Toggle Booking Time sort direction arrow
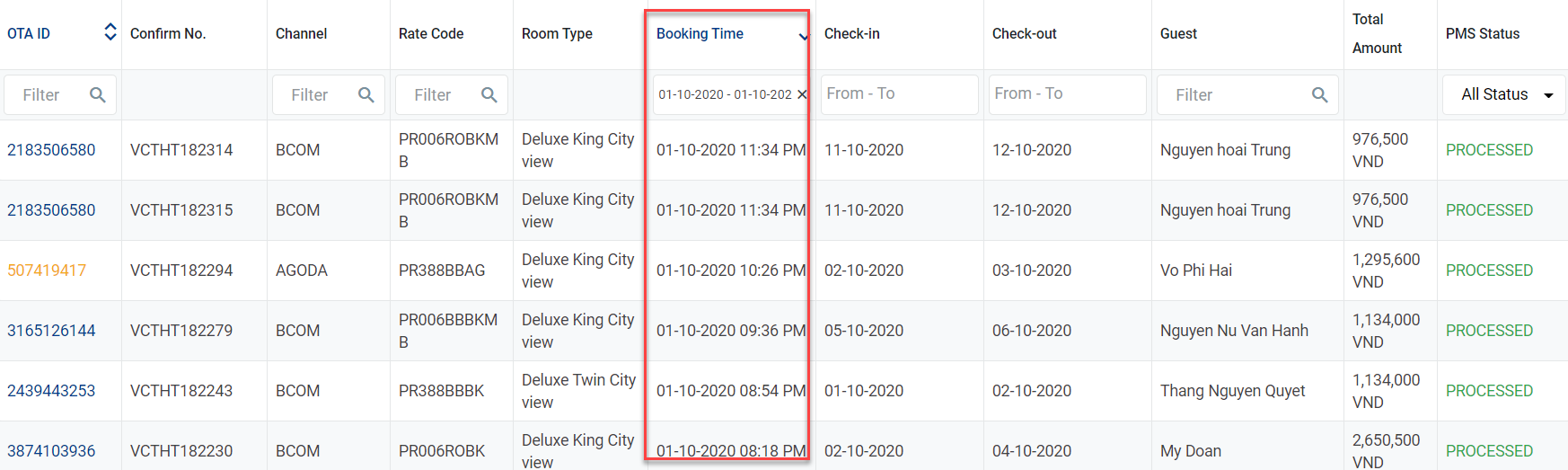This screenshot has width=1568, height=470. pos(803,36)
